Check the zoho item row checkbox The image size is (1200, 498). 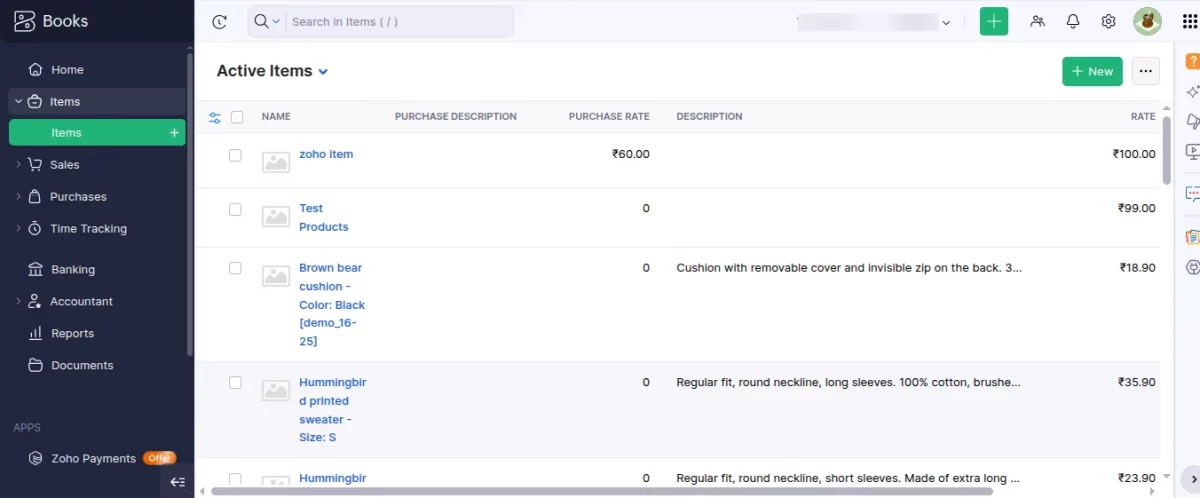point(235,155)
